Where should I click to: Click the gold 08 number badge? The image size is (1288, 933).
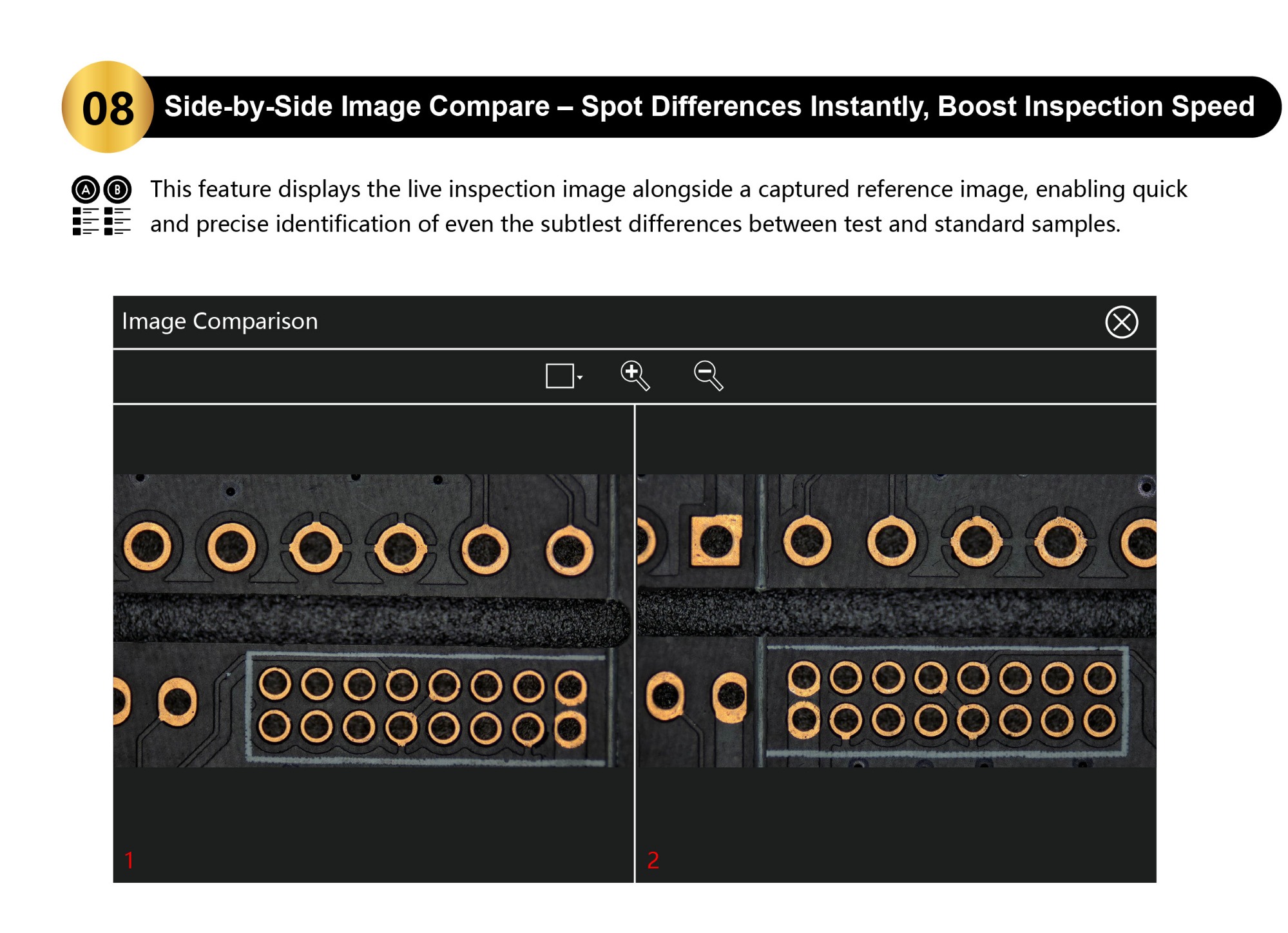(x=108, y=107)
